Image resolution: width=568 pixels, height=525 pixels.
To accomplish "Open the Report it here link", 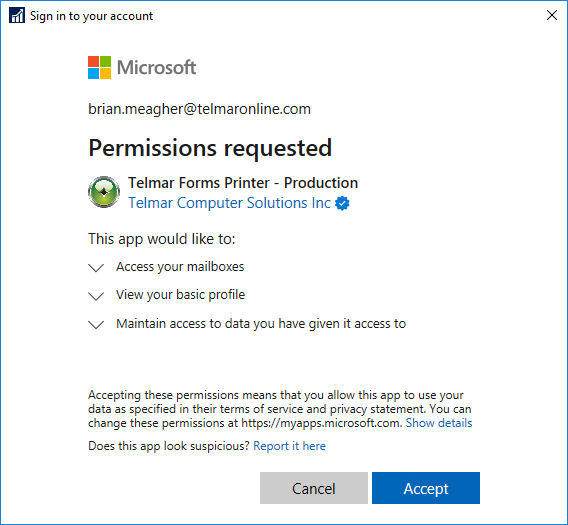I will [x=289, y=446].
